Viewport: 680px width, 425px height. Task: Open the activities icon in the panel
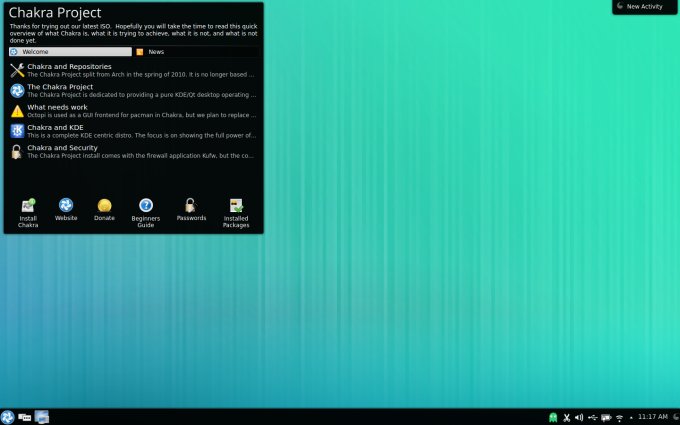coord(25,418)
